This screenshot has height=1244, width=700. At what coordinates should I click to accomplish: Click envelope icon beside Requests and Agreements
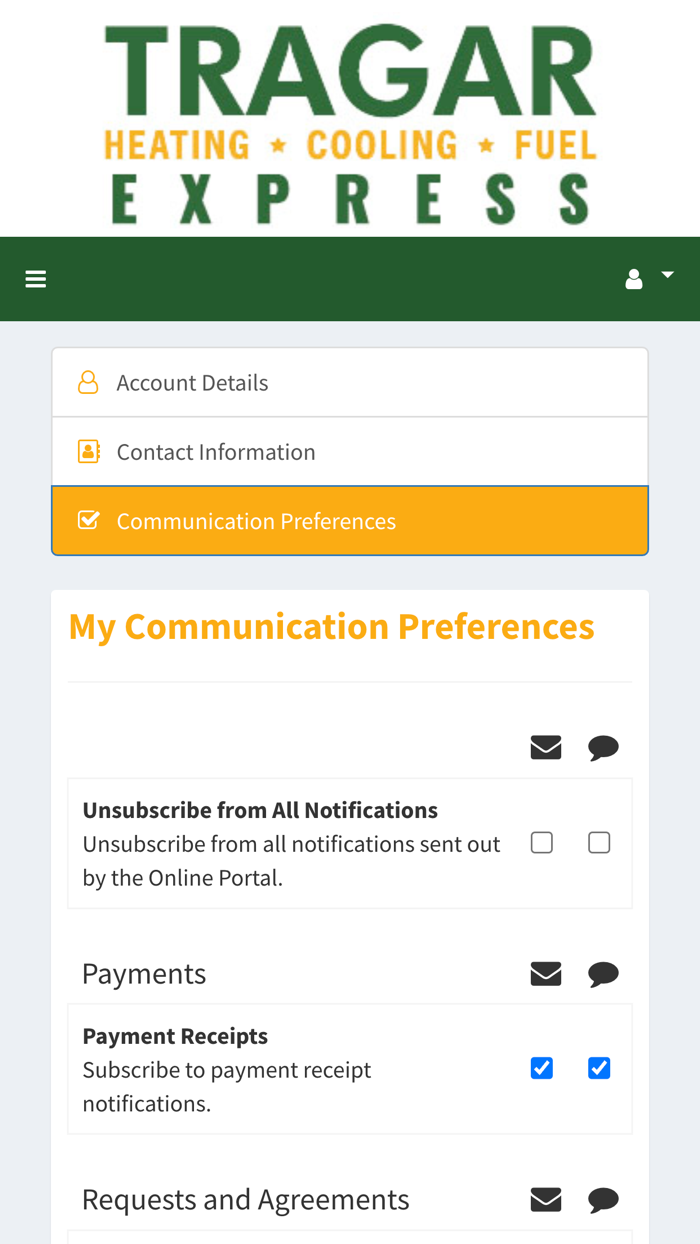click(546, 1200)
